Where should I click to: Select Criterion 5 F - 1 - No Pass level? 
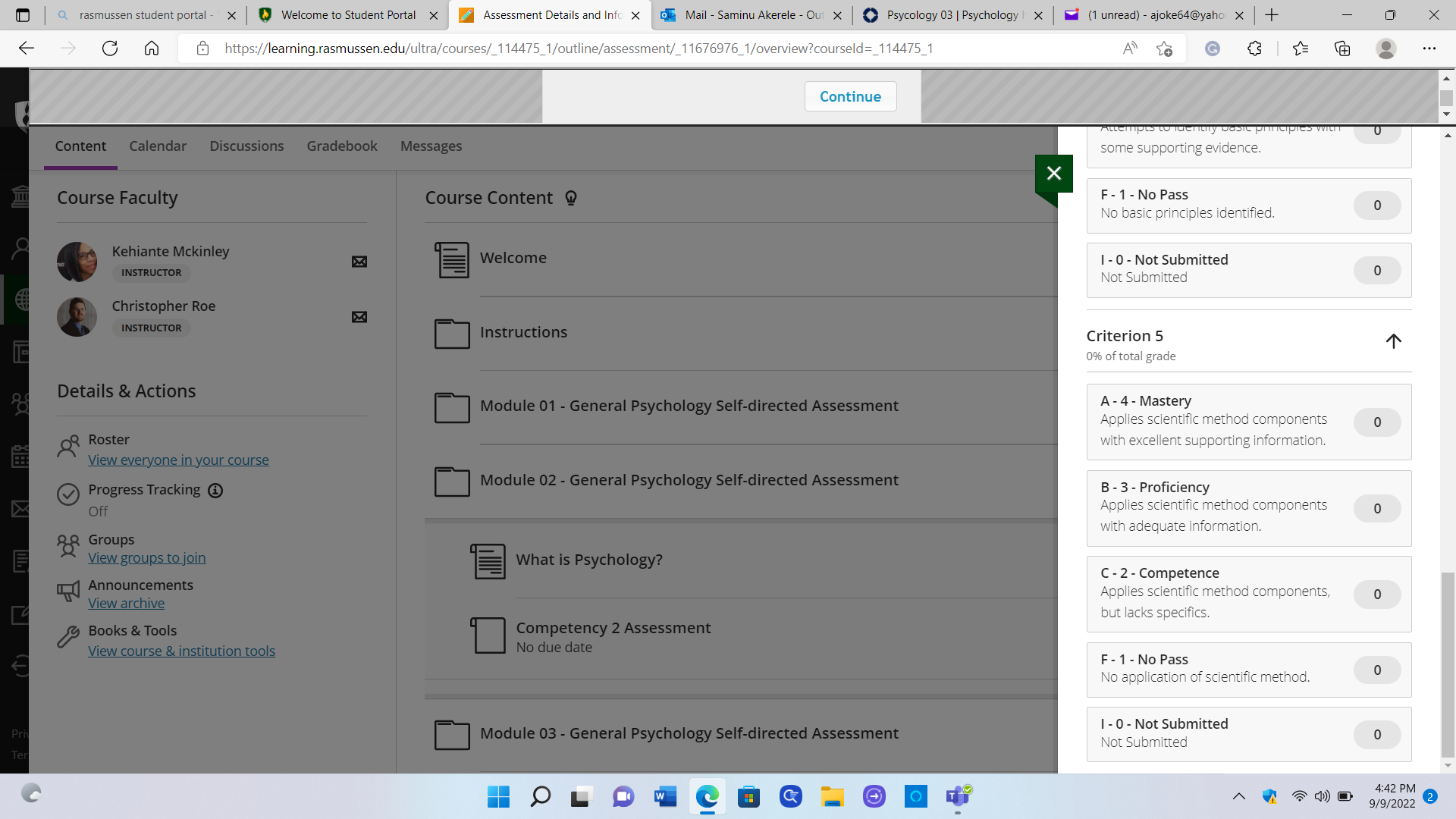pyautogui.click(x=1248, y=670)
